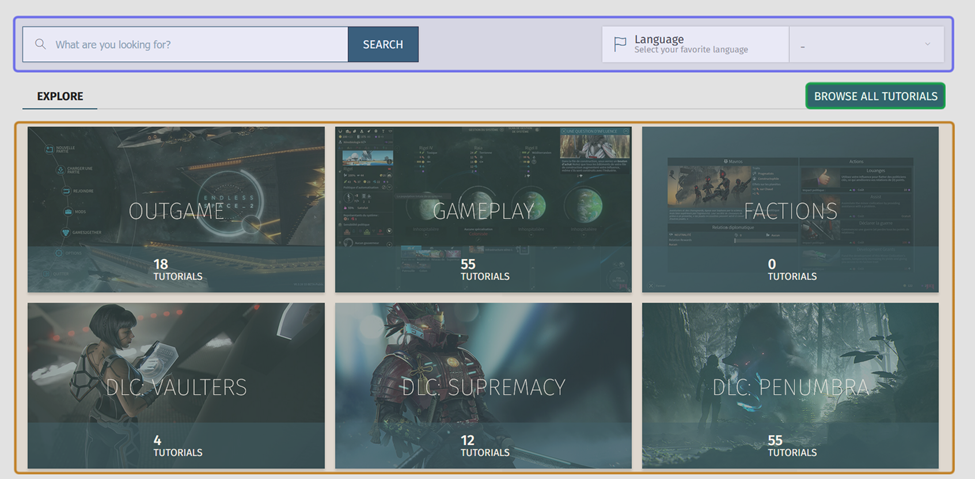This screenshot has width=975, height=479.
Task: Switch to the EXPLORE tab
Action: (60, 97)
